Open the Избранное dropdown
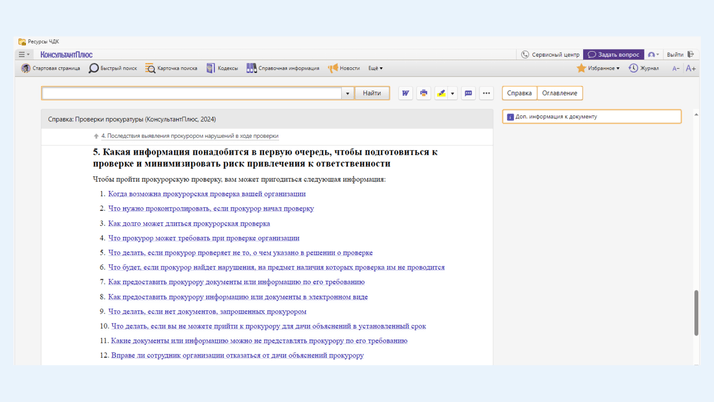 pos(598,68)
